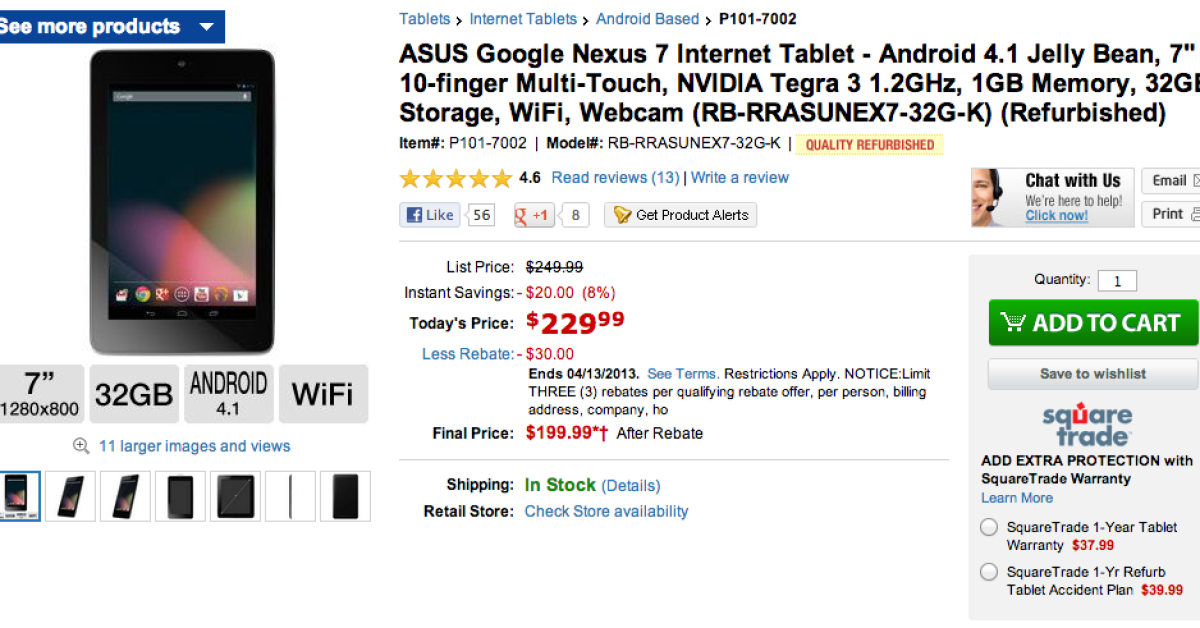1200x628 pixels.
Task: Click the Facebook Like button
Action: [x=429, y=215]
